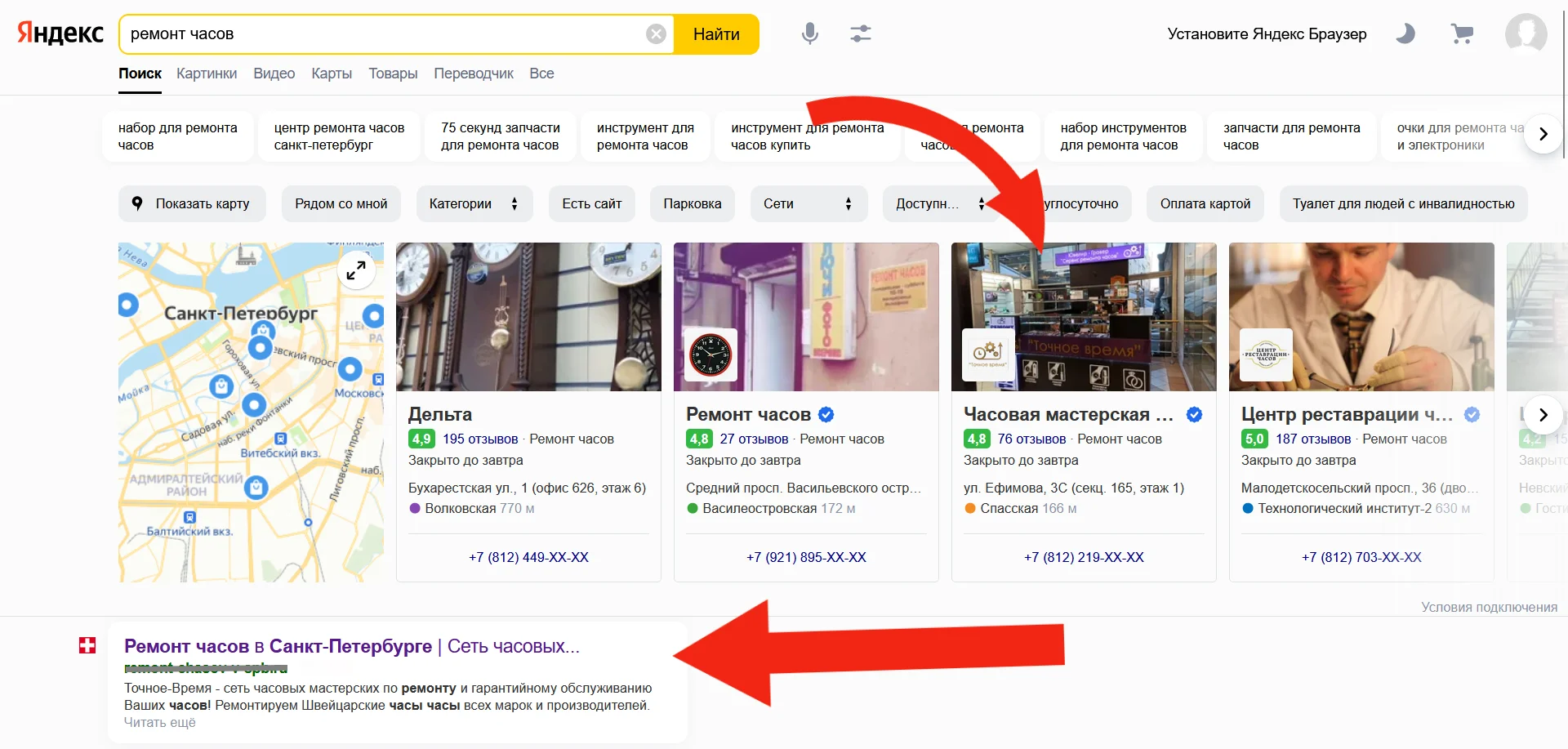Screen dimensions: 1568x749
Task: Click the Витебский вокзал station marker on the map
Action: 281,439
